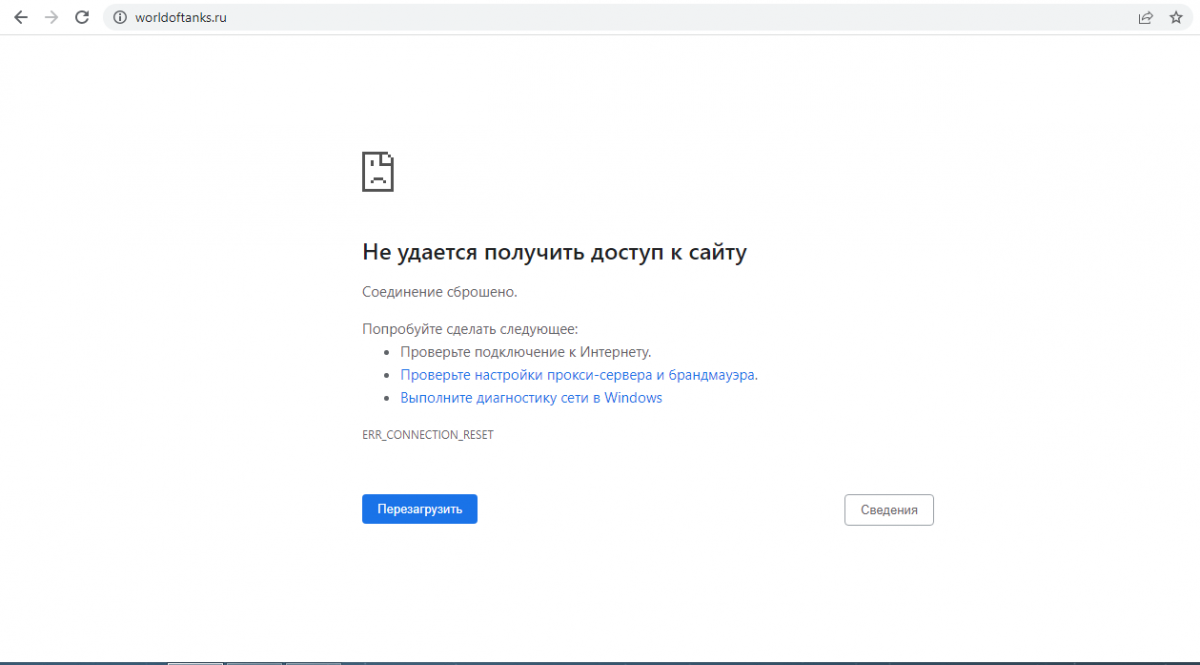Viewport: 1200px width, 665px height.
Task: Click the ERR_CONNECTION_RESET error code text
Action: [x=427, y=436]
